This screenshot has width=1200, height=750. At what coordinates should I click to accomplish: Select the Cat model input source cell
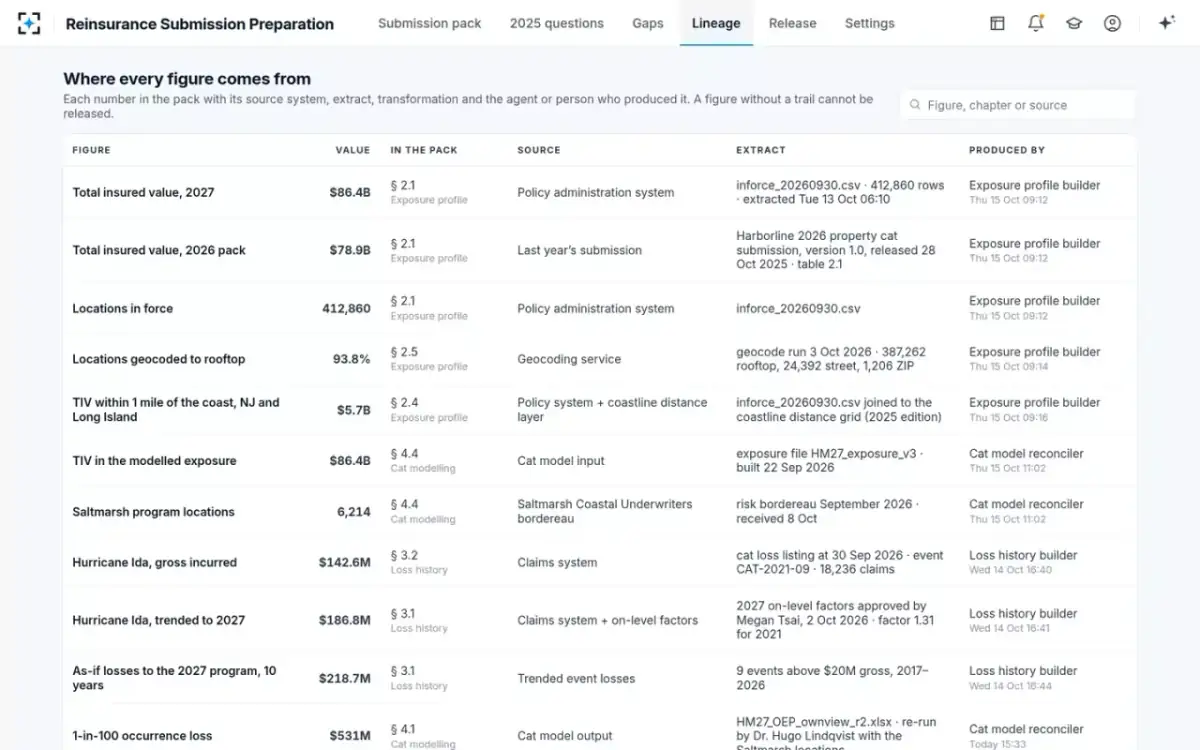coord(561,461)
